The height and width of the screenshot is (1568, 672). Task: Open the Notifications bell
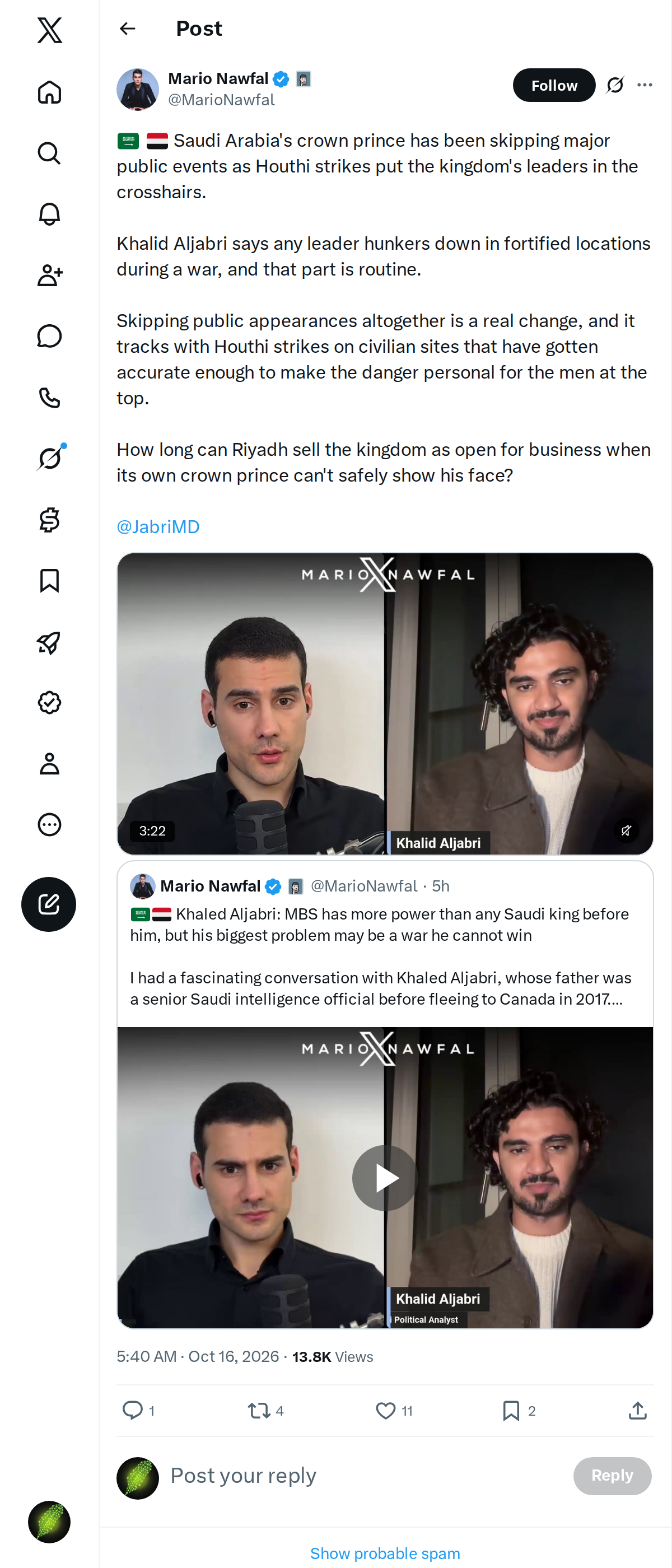click(x=49, y=214)
